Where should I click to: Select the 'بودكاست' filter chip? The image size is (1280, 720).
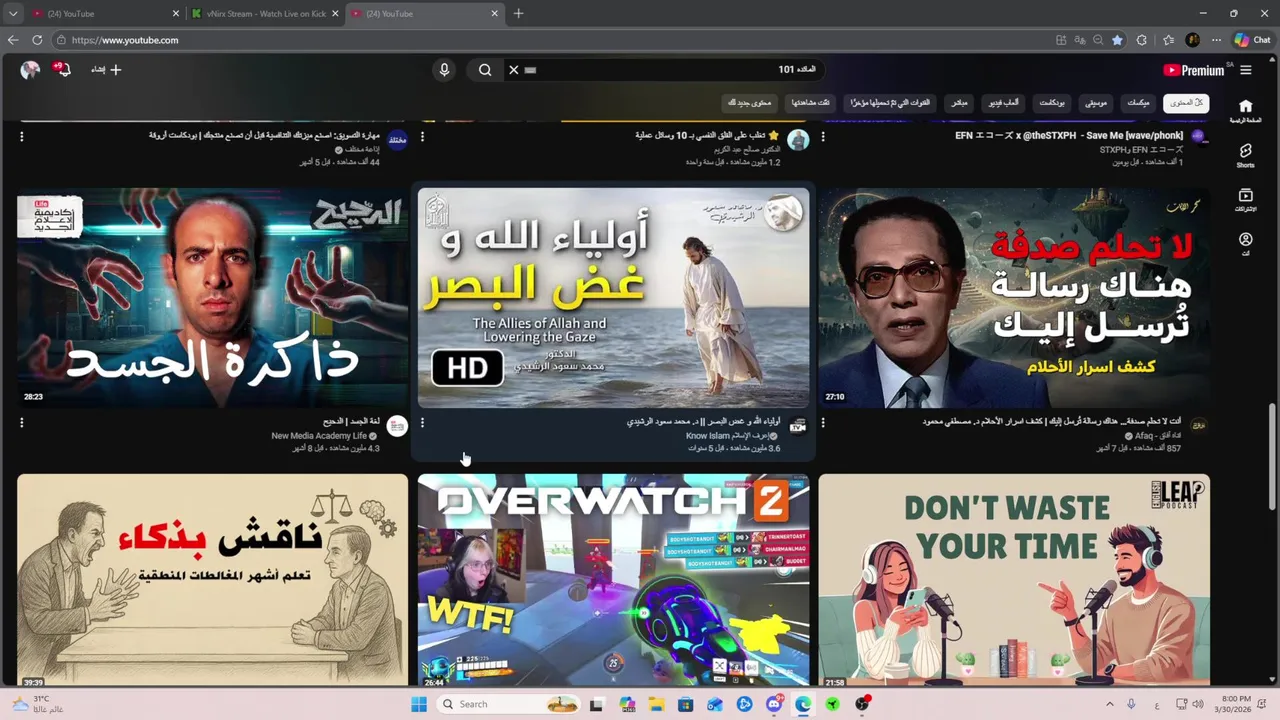[x=1052, y=102]
